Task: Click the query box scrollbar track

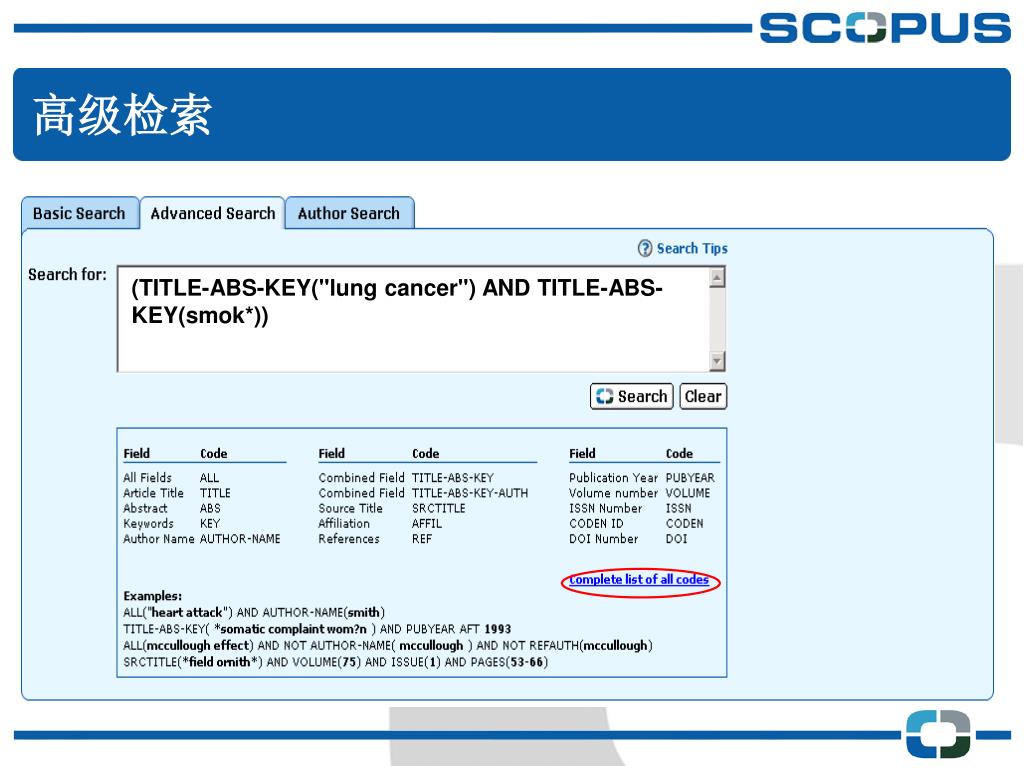Action: click(717, 319)
